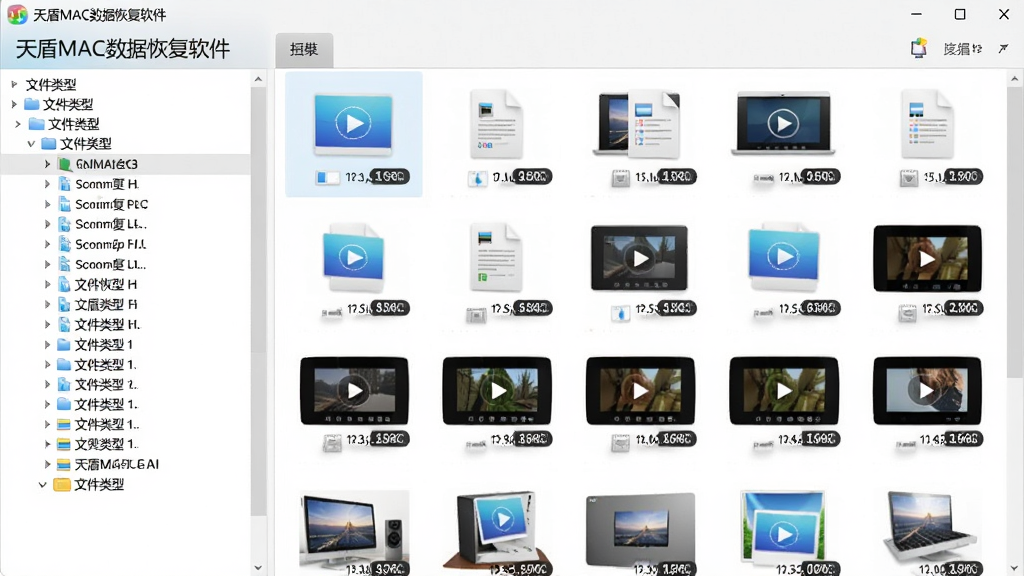This screenshot has width=1024, height=576.
Task: Expand the Scomm PtC tree node arrow
Action: point(47,204)
